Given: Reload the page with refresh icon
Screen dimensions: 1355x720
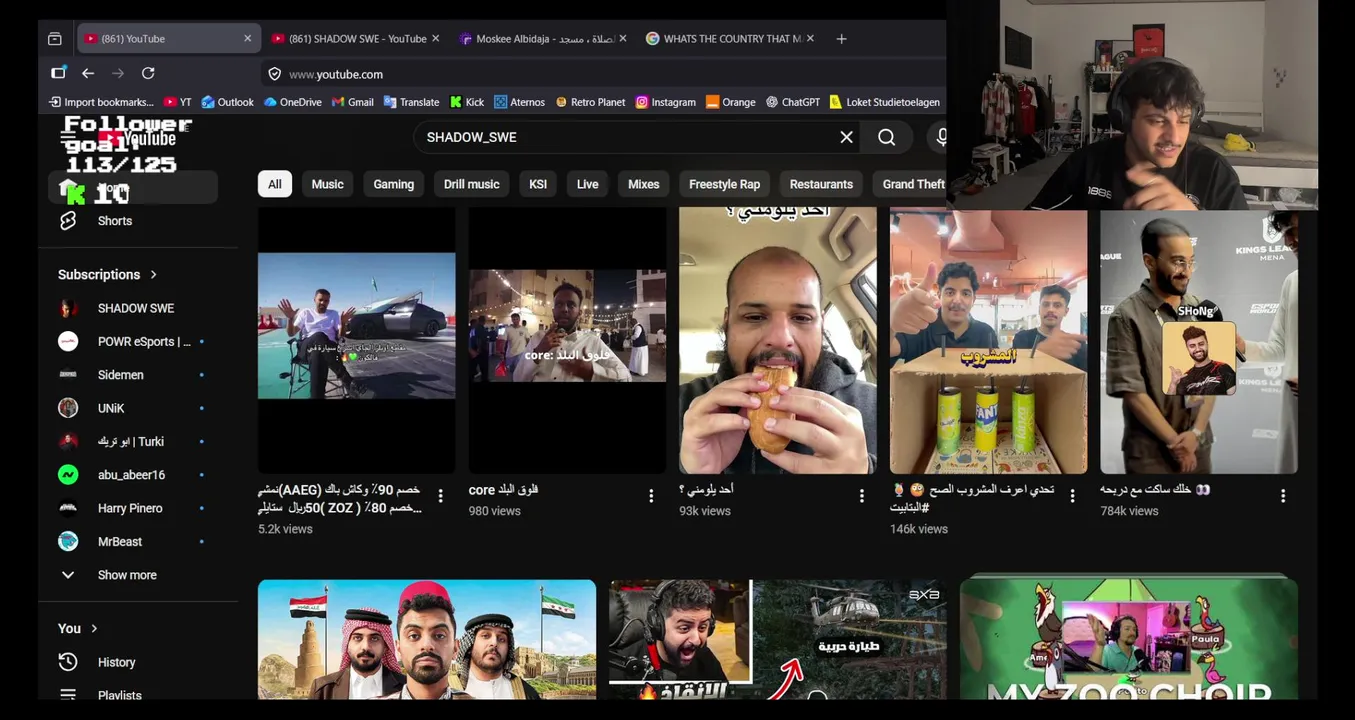Looking at the screenshot, I should (148, 73).
